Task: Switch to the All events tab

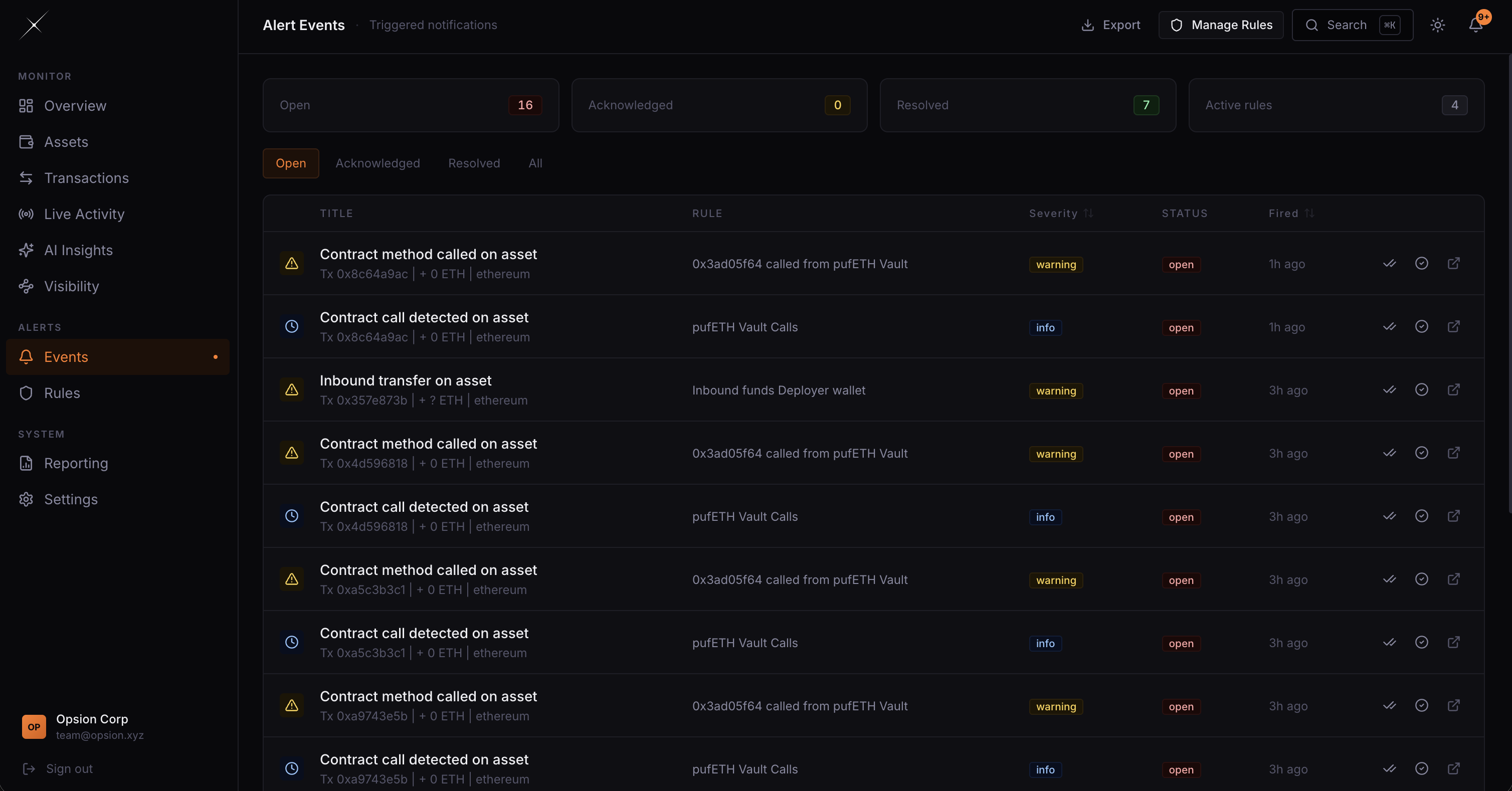Action: coord(535,163)
